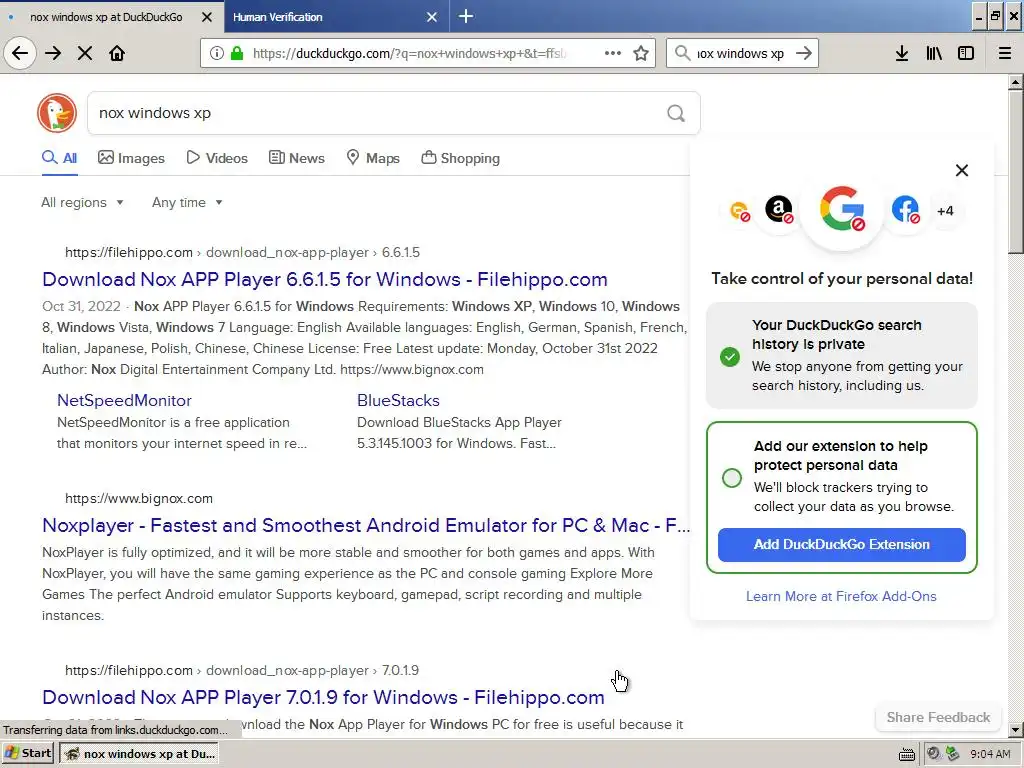Viewport: 1024px width, 768px height.
Task: Close the nox windows xp tab
Action: tap(207, 17)
